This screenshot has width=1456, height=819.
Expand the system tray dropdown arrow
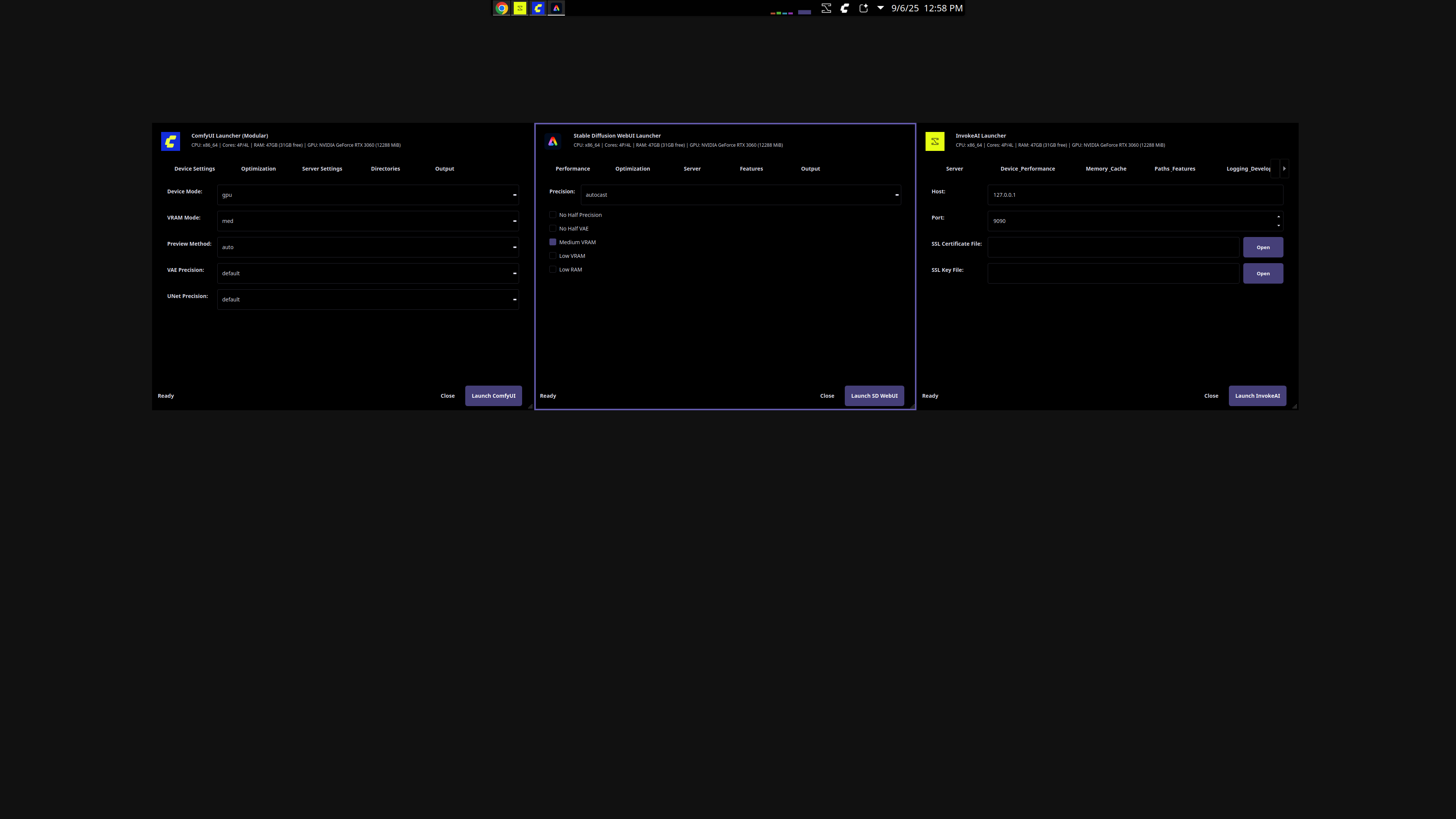coord(880,8)
